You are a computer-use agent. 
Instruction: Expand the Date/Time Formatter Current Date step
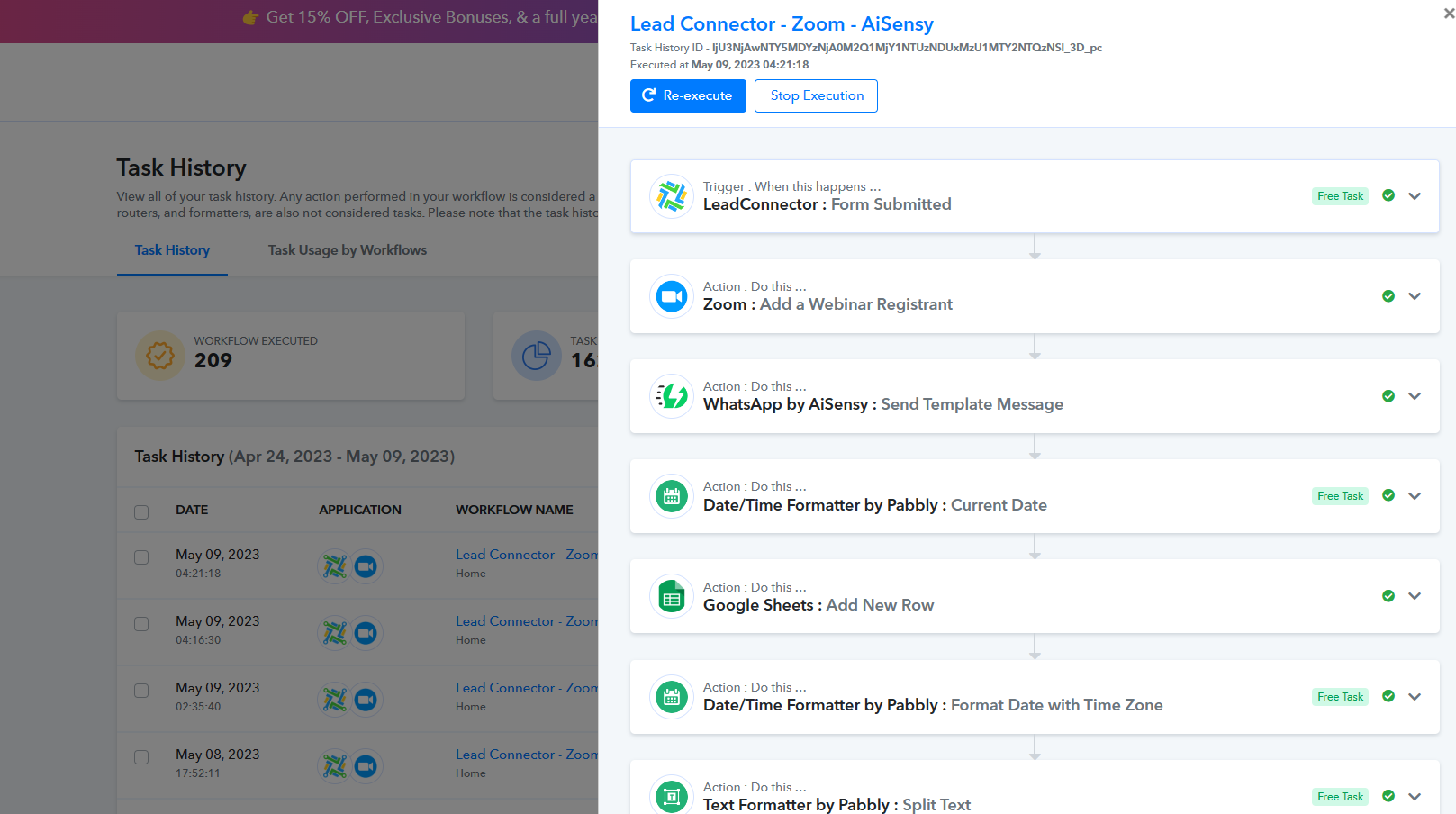tap(1415, 496)
